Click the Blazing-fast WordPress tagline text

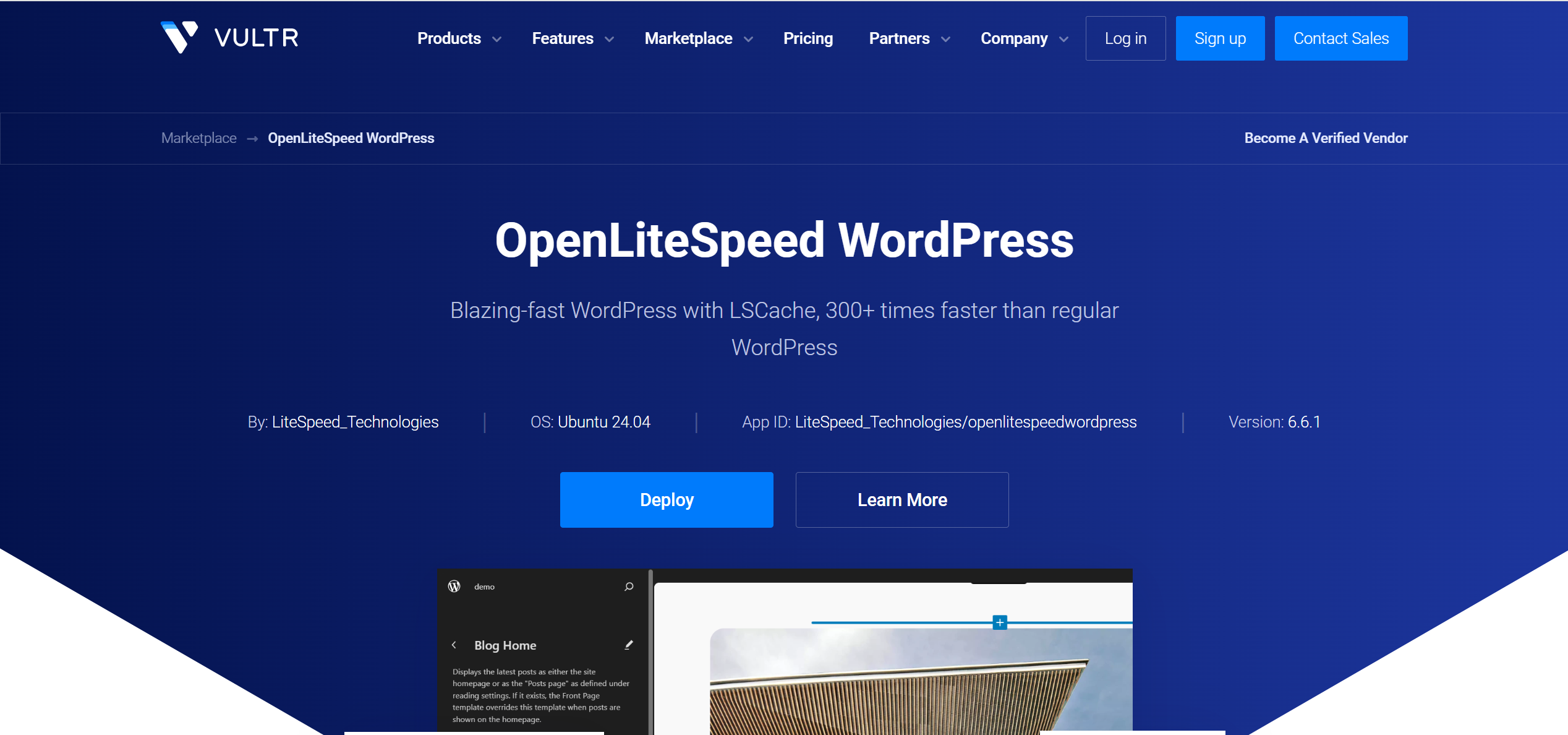click(x=784, y=329)
